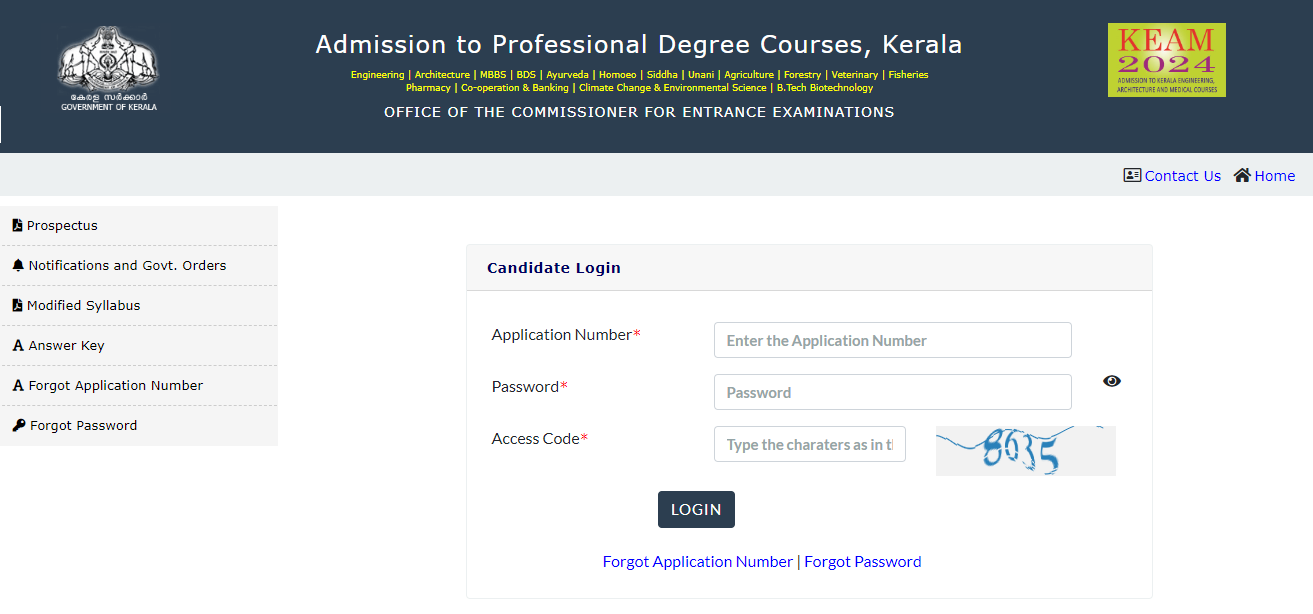Open Forgot Application Number sidebar item
This screenshot has height=614, width=1313.
[139, 385]
